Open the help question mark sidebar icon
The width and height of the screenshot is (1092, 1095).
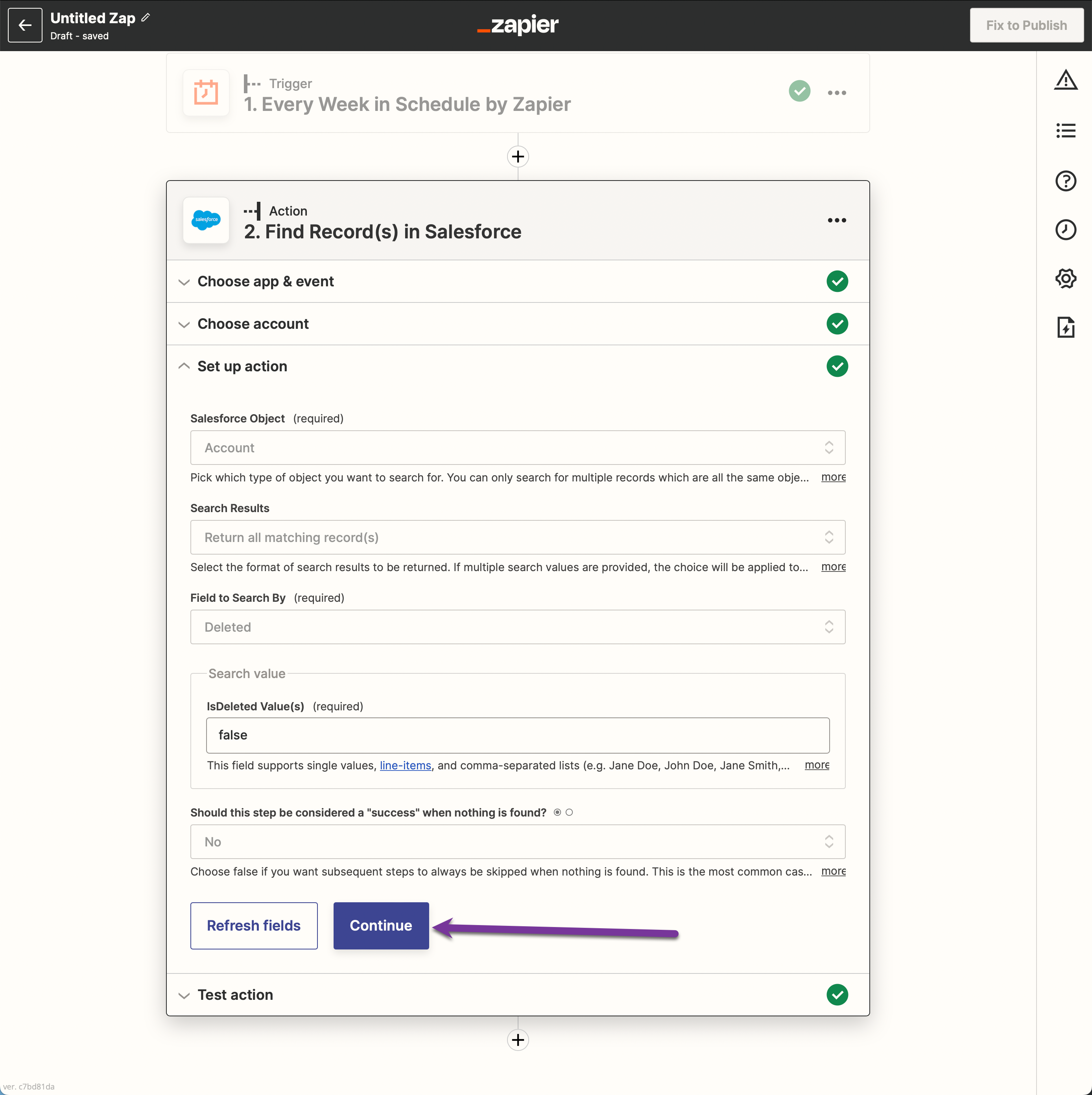[x=1065, y=181]
